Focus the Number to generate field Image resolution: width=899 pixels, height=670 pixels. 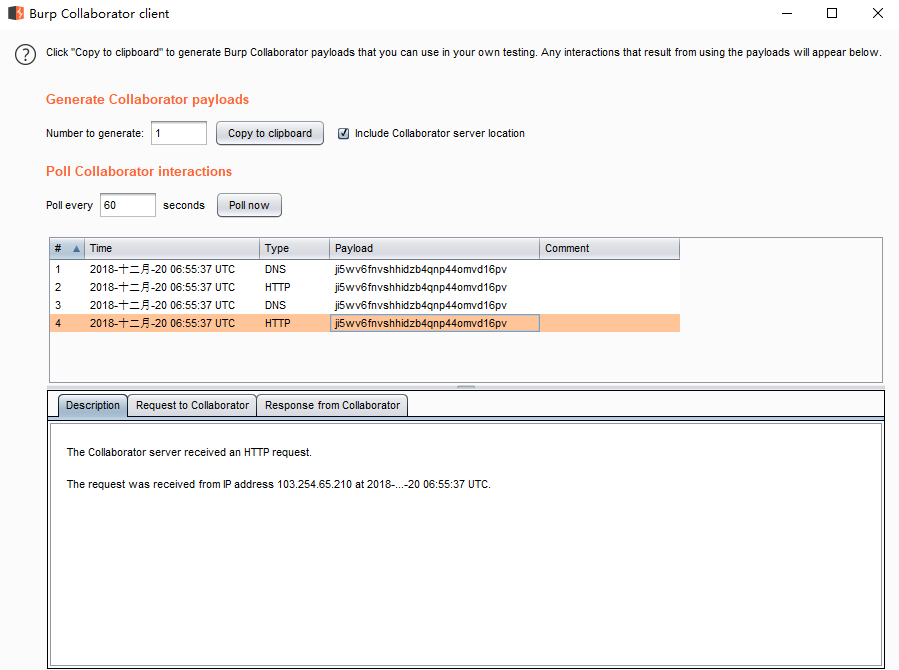[x=179, y=134]
